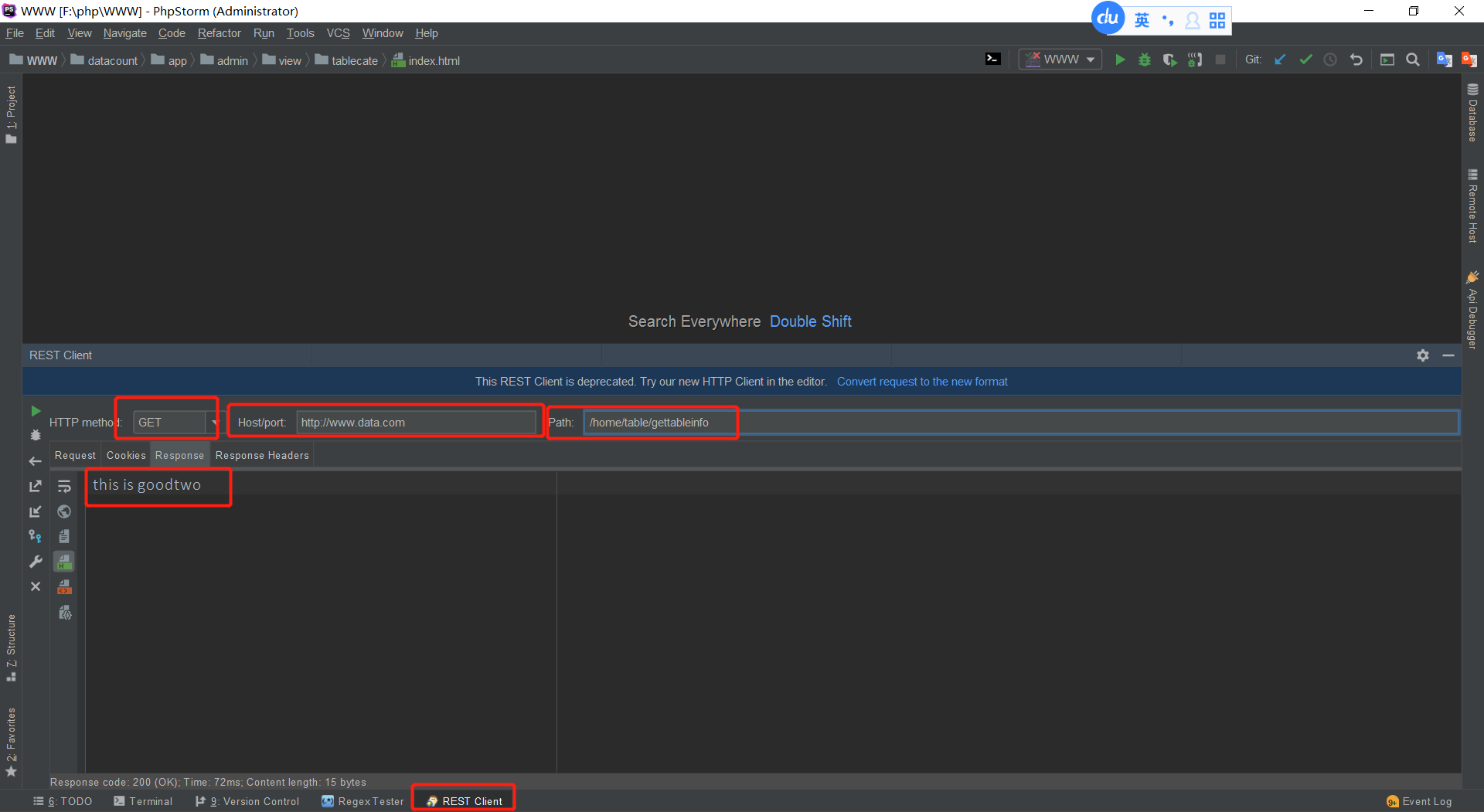Toggle Start Listening for PHP Debug Connections
Image resolution: width=1484 pixels, height=812 pixels.
click(1195, 59)
